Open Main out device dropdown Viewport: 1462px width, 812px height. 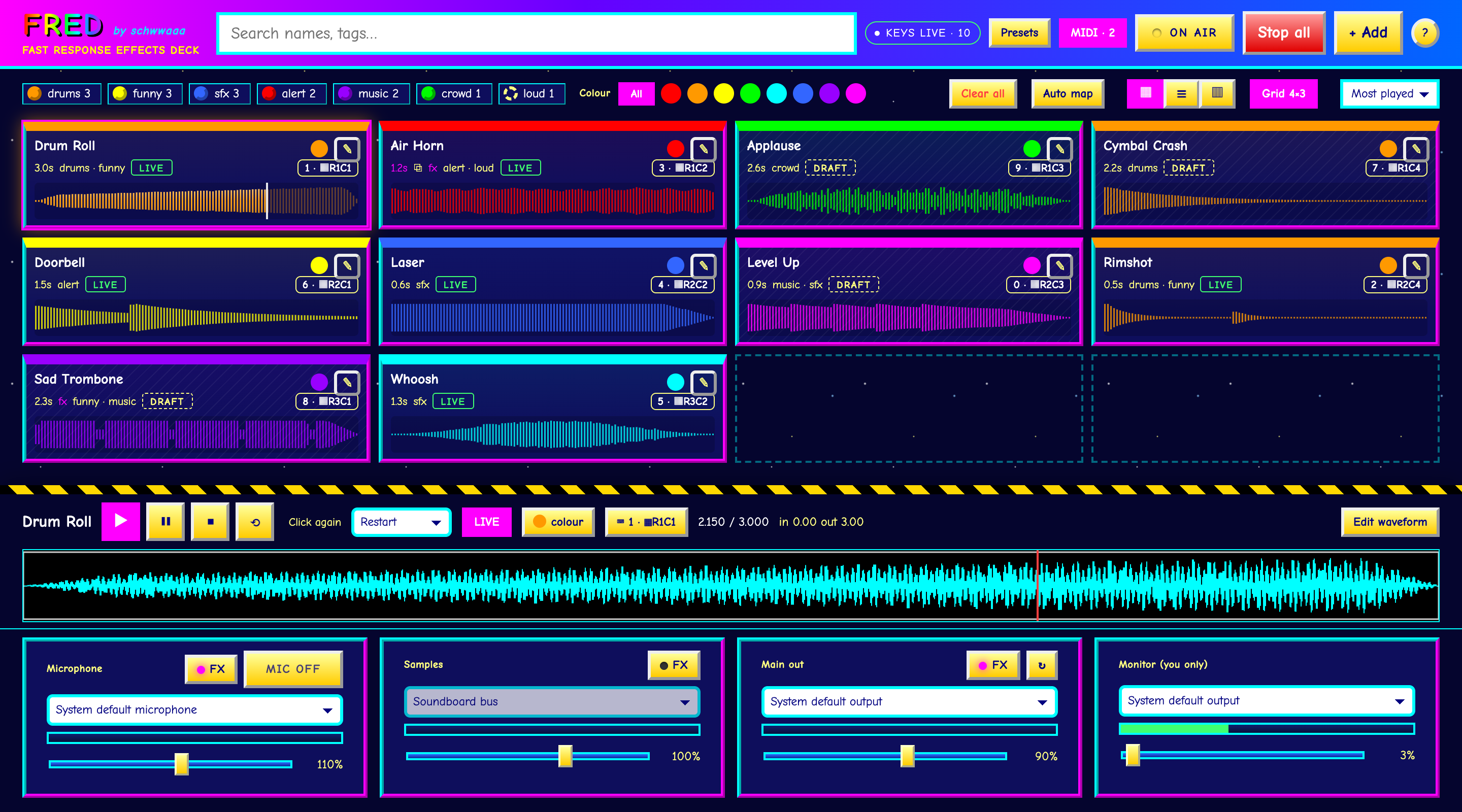coord(909,701)
